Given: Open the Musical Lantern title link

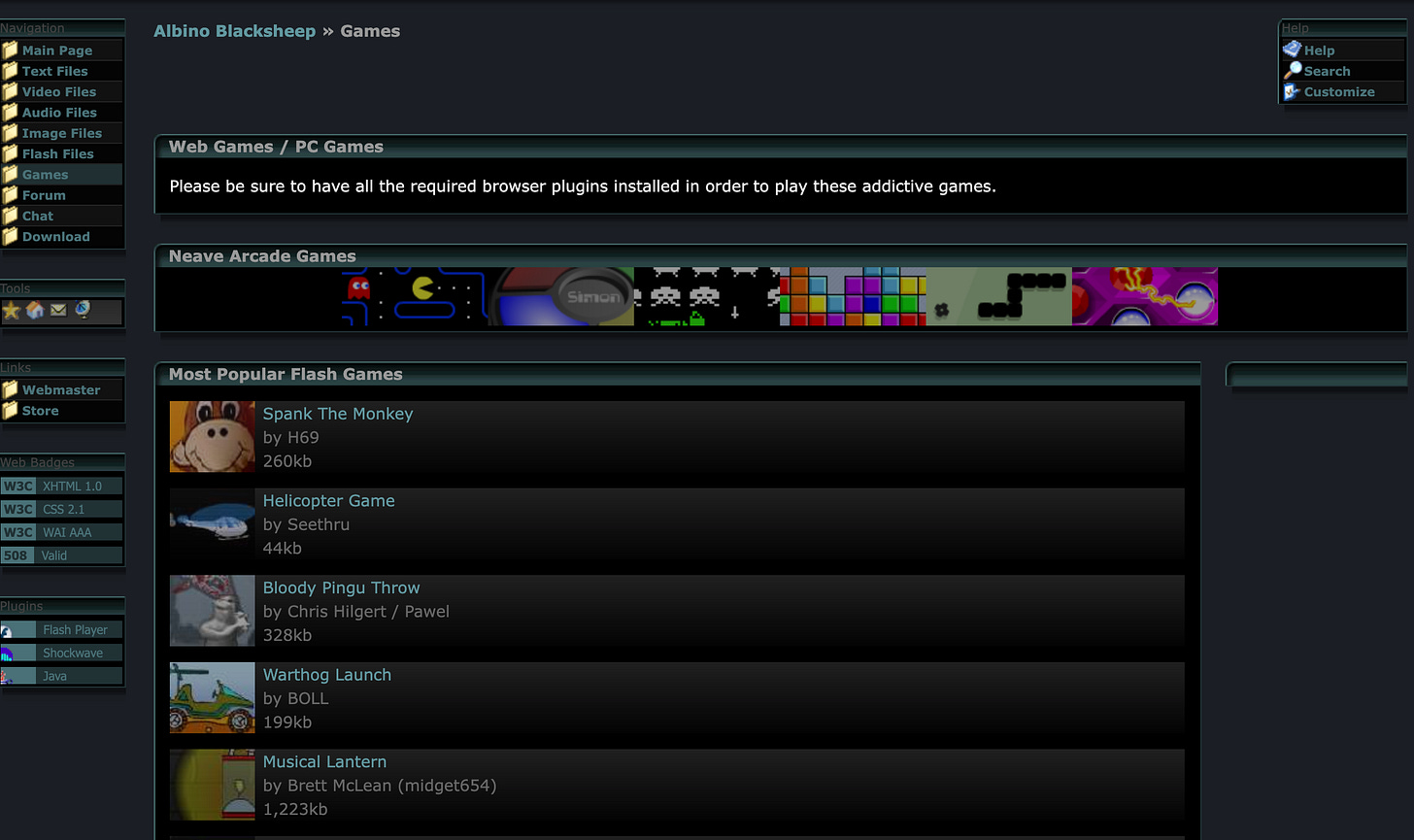Looking at the screenshot, I should tap(325, 761).
